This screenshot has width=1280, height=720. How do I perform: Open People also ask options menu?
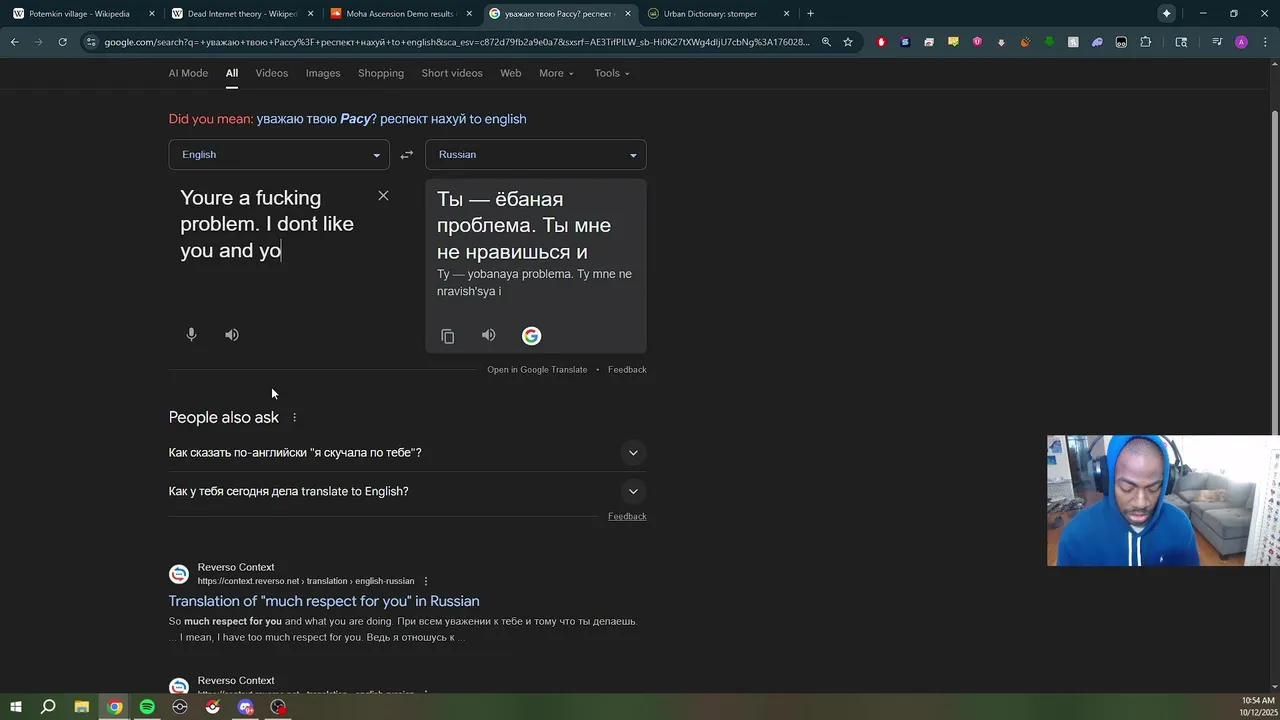tap(294, 417)
